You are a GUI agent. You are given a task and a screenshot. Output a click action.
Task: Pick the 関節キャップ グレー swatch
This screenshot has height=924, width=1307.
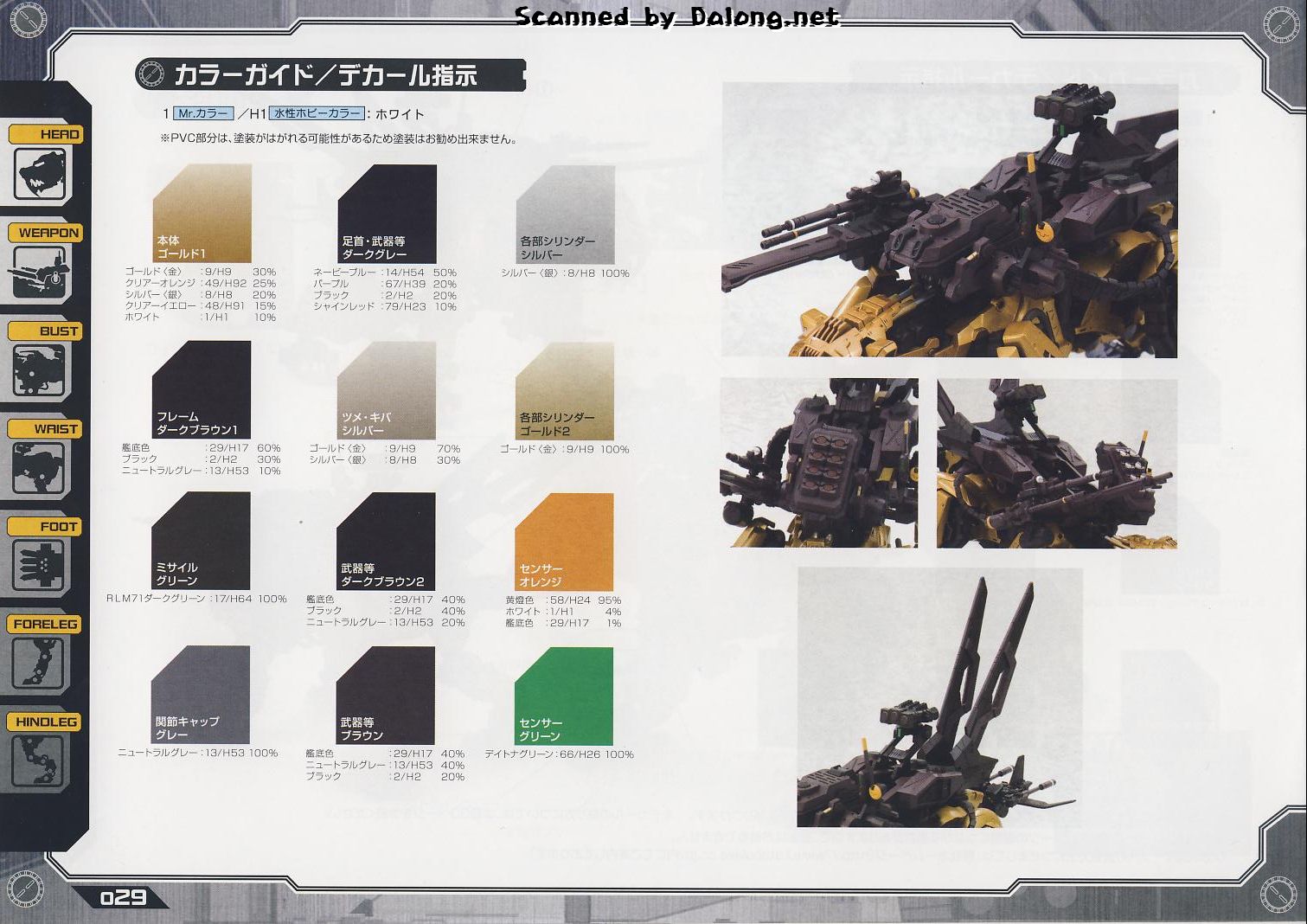200,695
